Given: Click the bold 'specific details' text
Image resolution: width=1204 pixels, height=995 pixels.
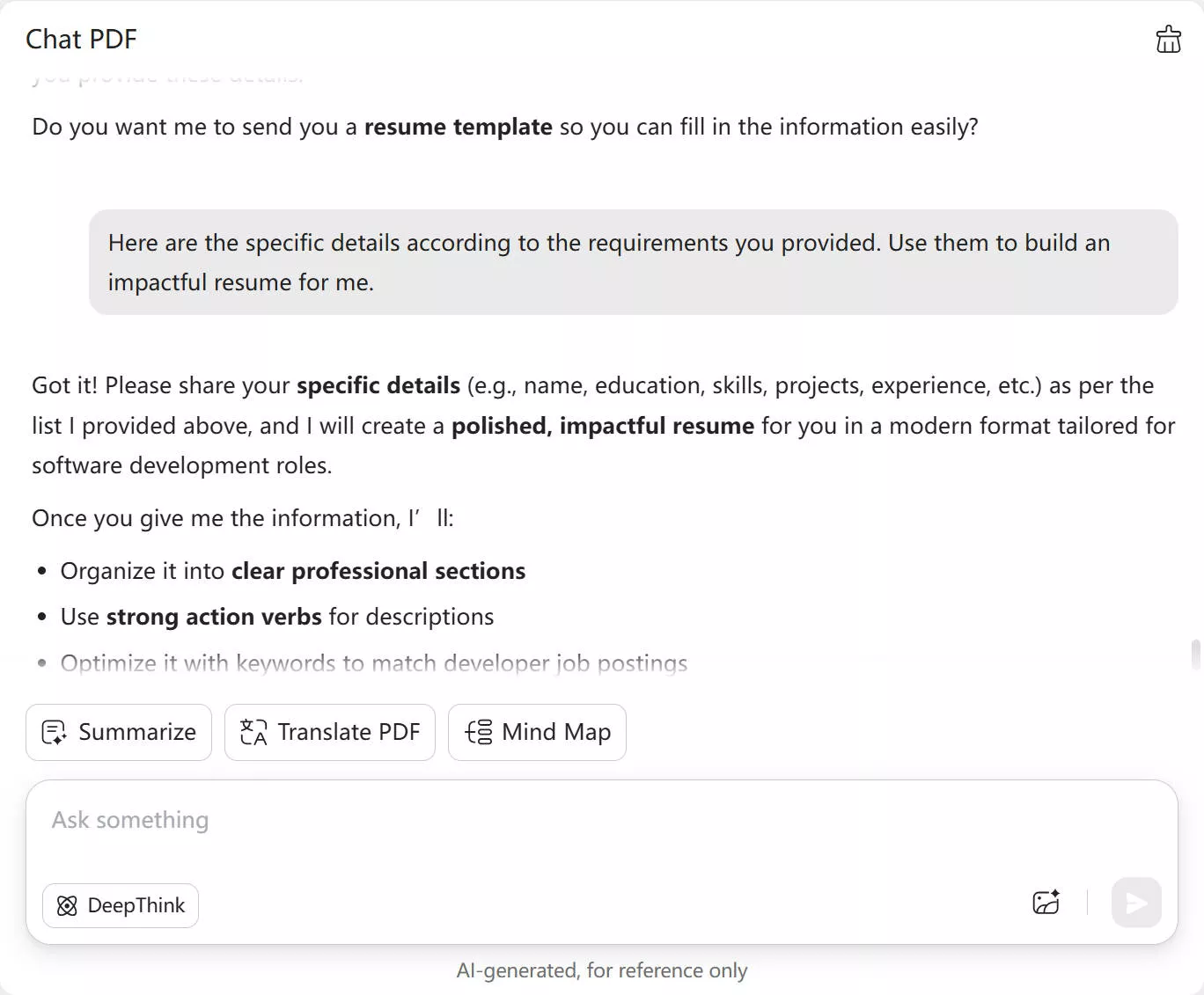Looking at the screenshot, I should [x=378, y=385].
